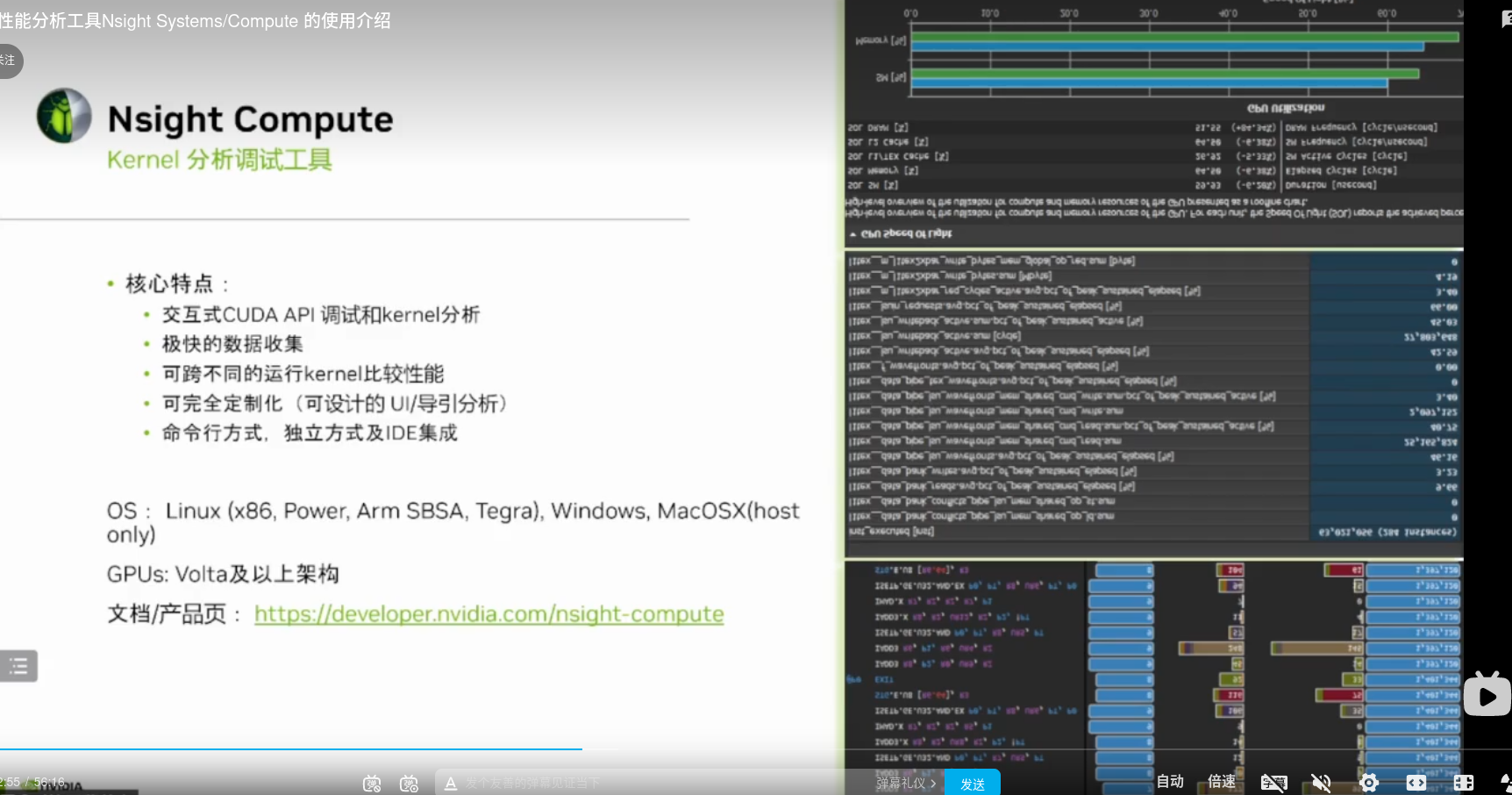The image size is (1512, 795).
Task: Click the pink floating mini-player icon
Action: point(1487,695)
